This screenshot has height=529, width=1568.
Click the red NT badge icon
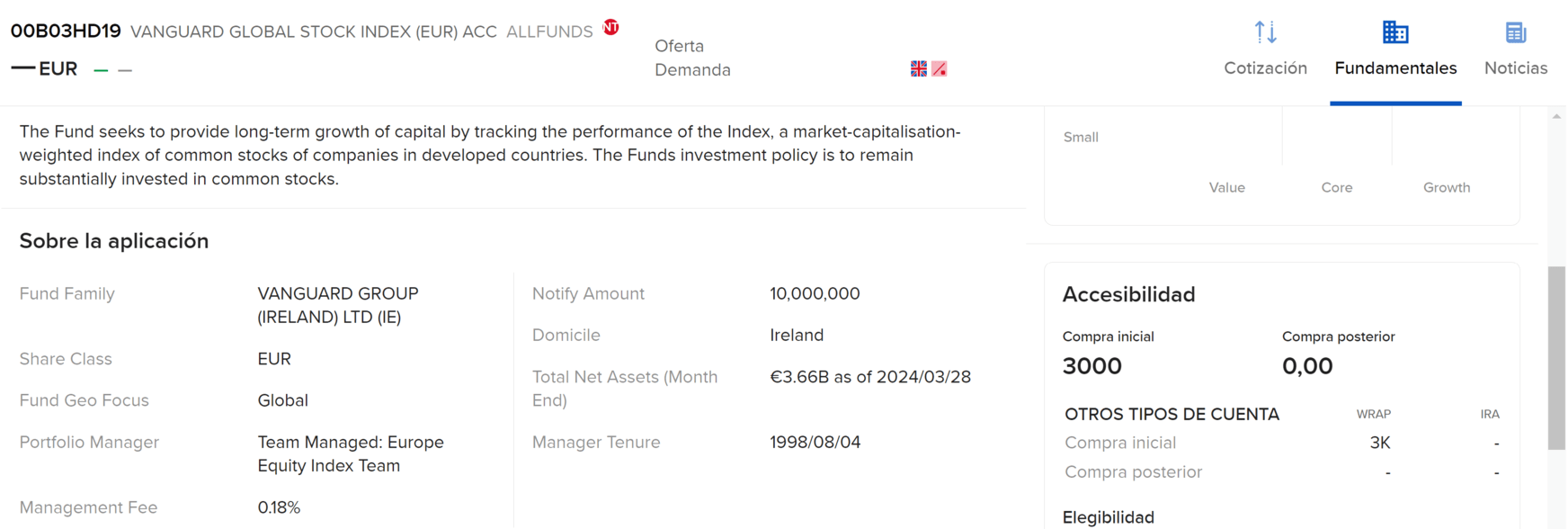point(611,27)
